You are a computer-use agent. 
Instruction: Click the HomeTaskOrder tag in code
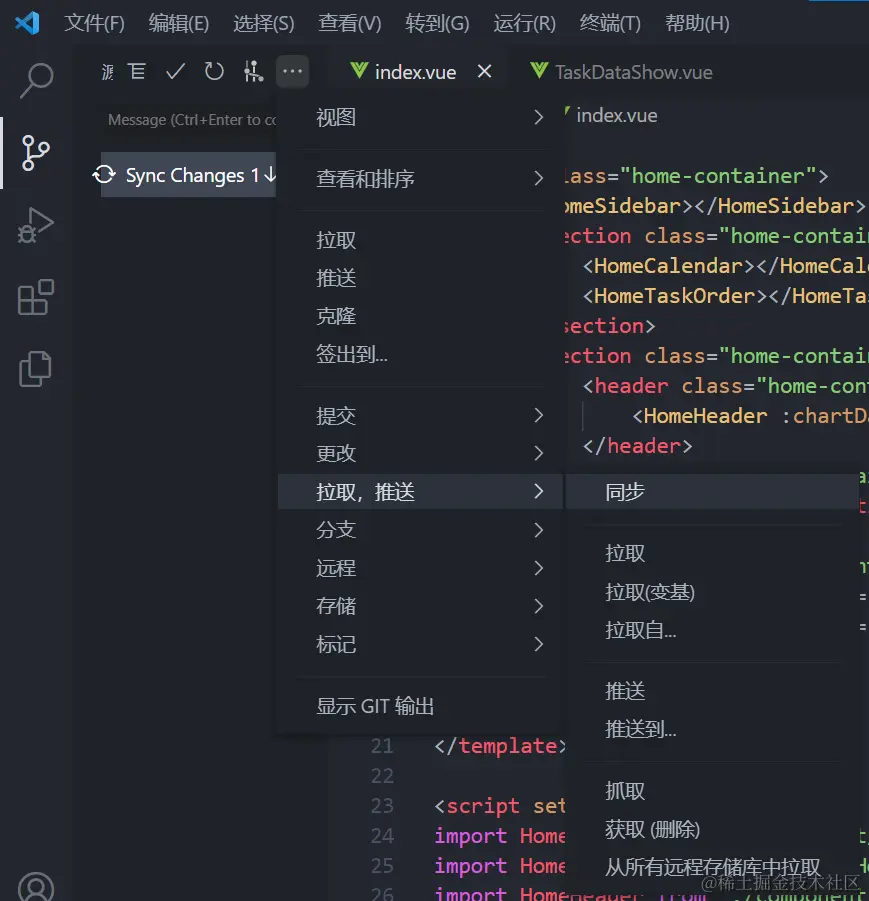tap(674, 296)
